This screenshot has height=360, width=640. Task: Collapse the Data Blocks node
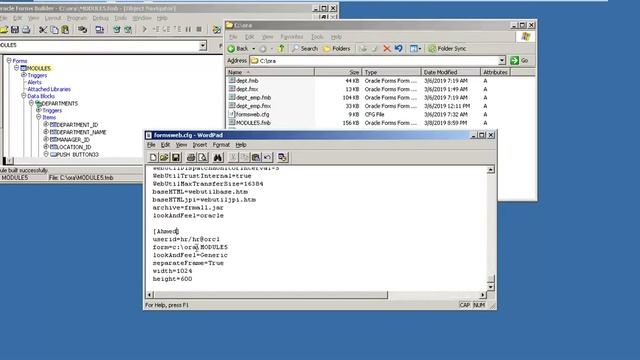click(24, 96)
